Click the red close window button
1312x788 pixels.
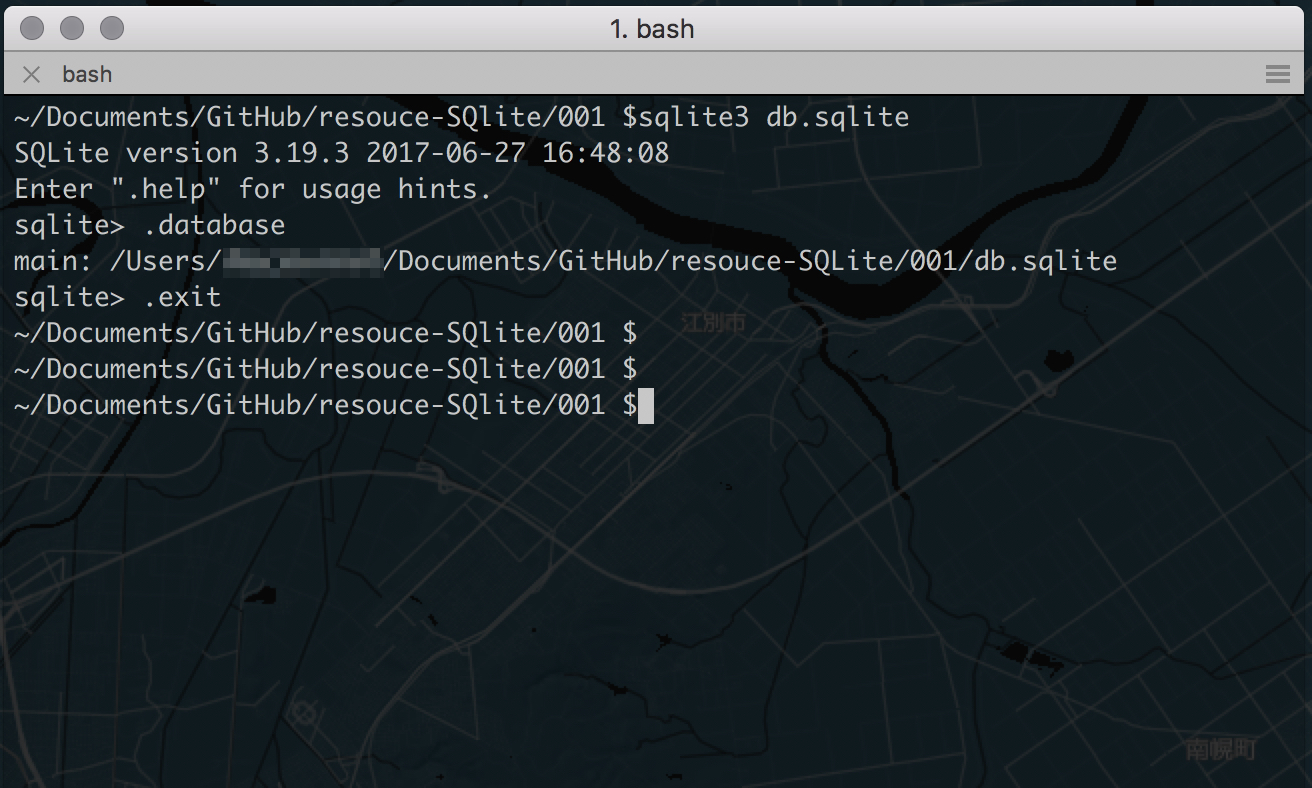[32, 28]
